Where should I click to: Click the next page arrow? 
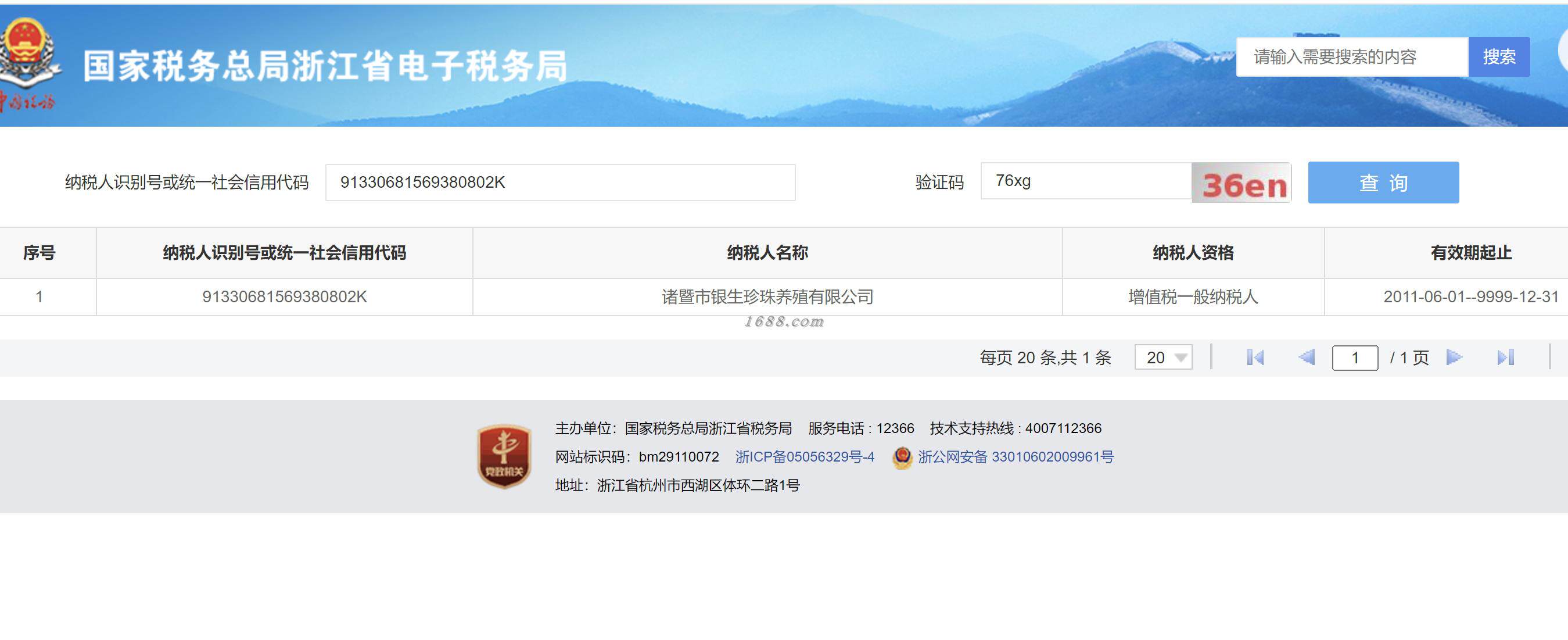(1454, 357)
